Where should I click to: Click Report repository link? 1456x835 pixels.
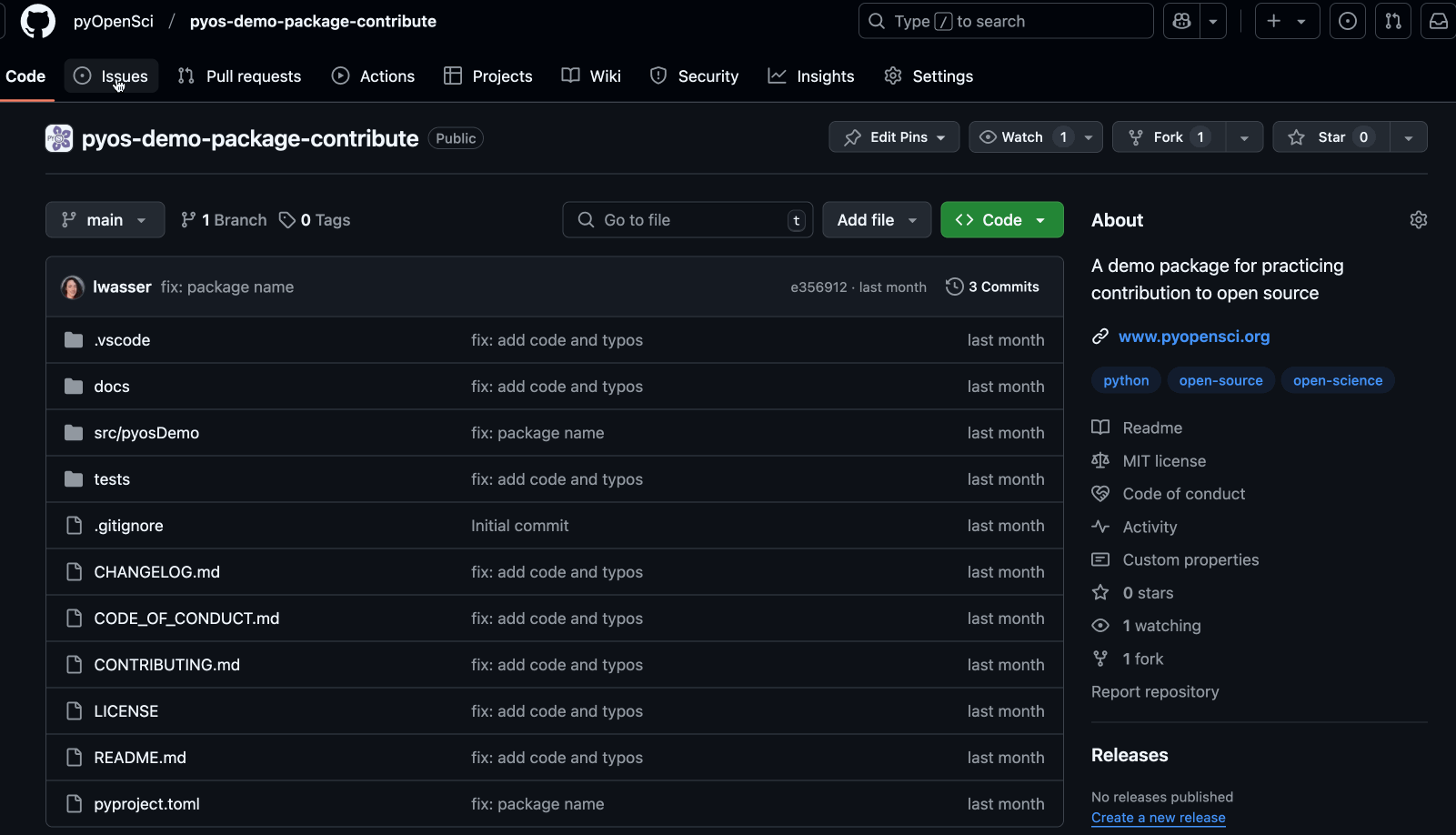point(1155,692)
